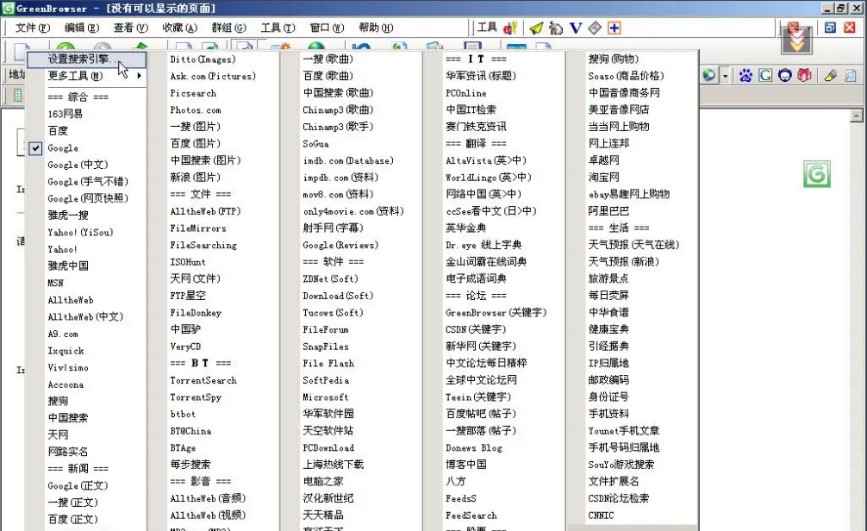Click the blue plus icon in toolbar
The width and height of the screenshot is (867, 531).
coord(614,28)
